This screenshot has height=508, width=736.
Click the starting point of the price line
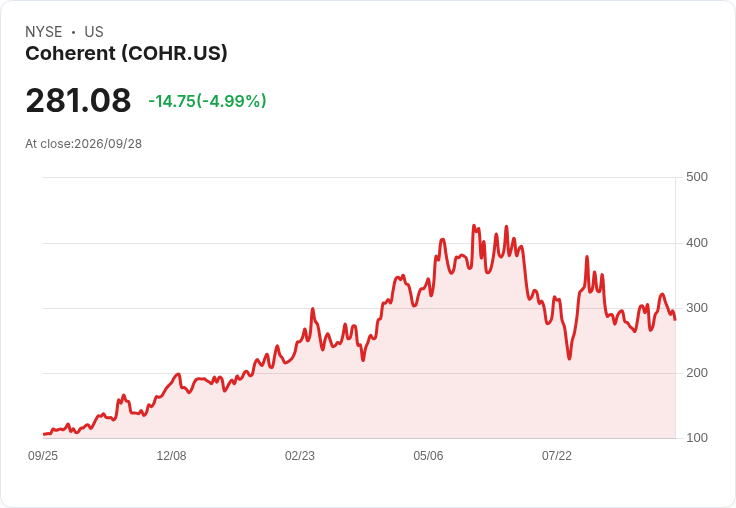[x=44, y=434]
